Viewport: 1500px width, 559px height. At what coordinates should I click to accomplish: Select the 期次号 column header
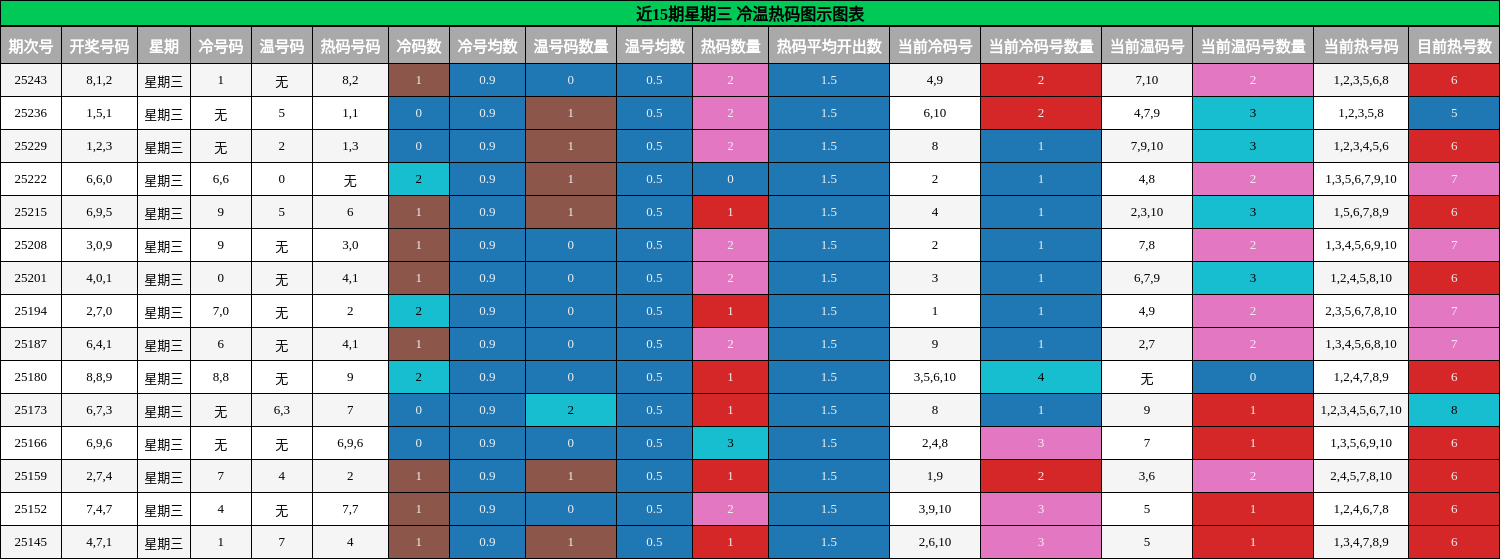30,45
